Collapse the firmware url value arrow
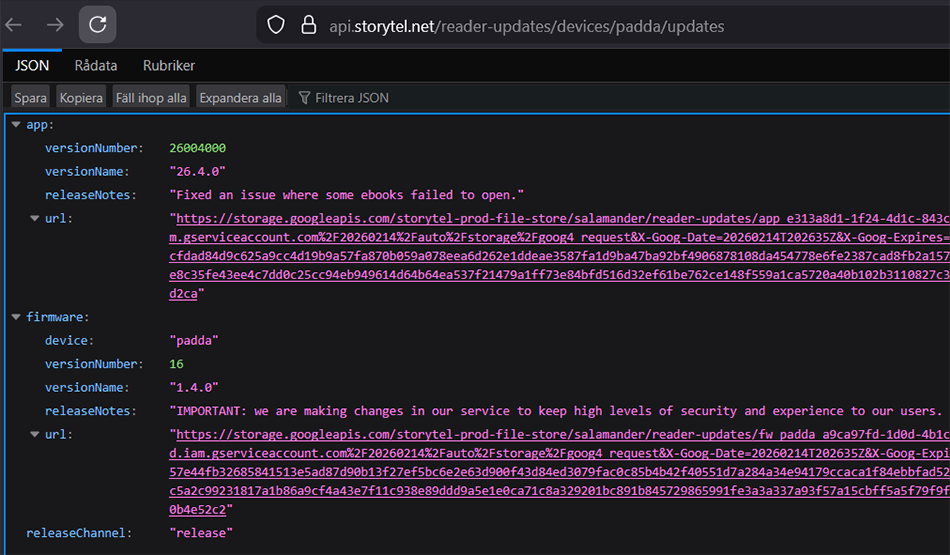The height and width of the screenshot is (555, 950). pyautogui.click(x=34, y=435)
